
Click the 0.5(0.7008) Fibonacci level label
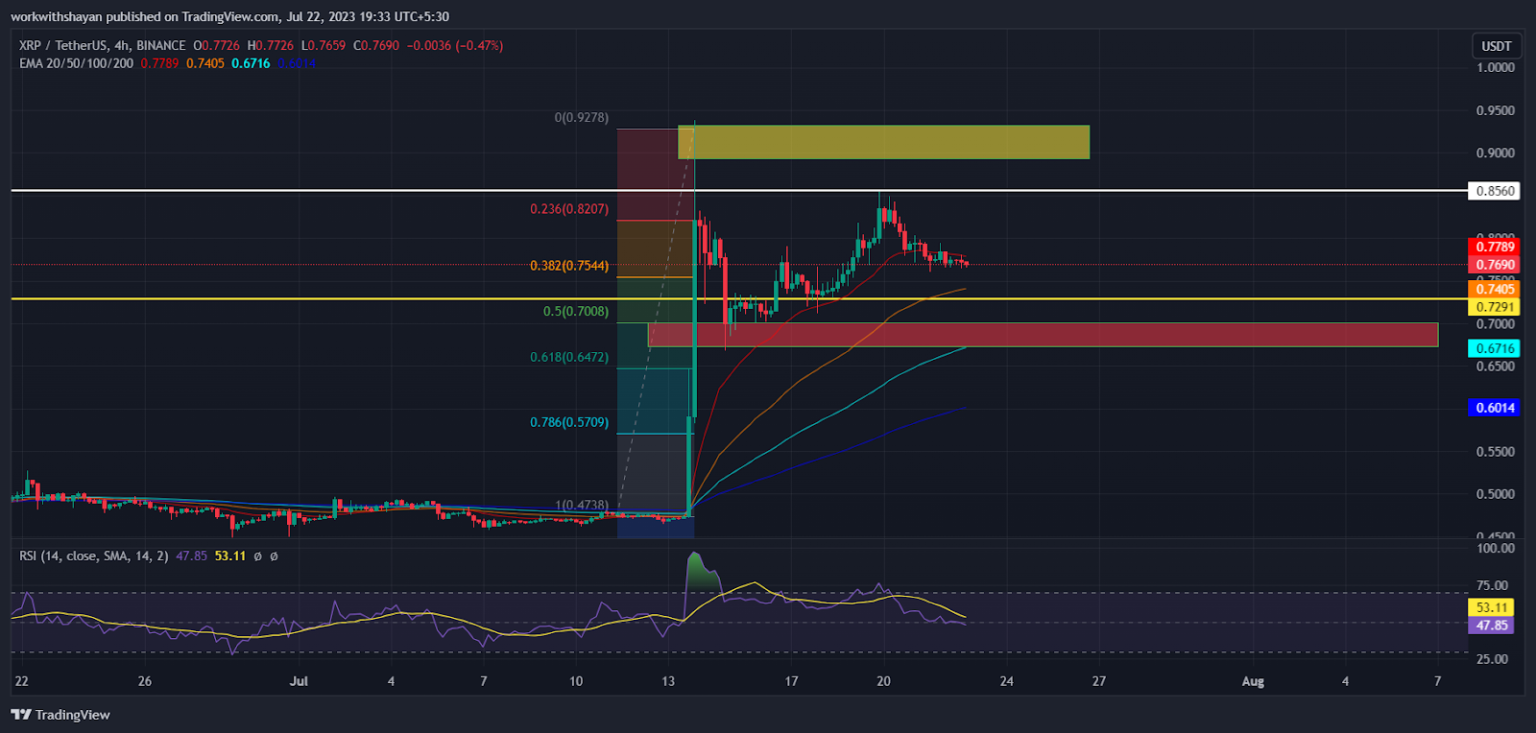(x=575, y=312)
